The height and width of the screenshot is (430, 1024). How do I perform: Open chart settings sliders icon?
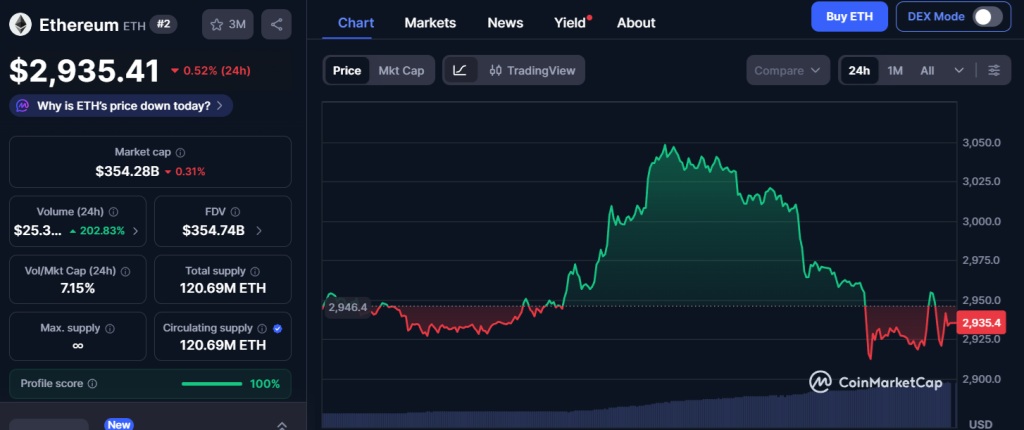click(x=994, y=71)
